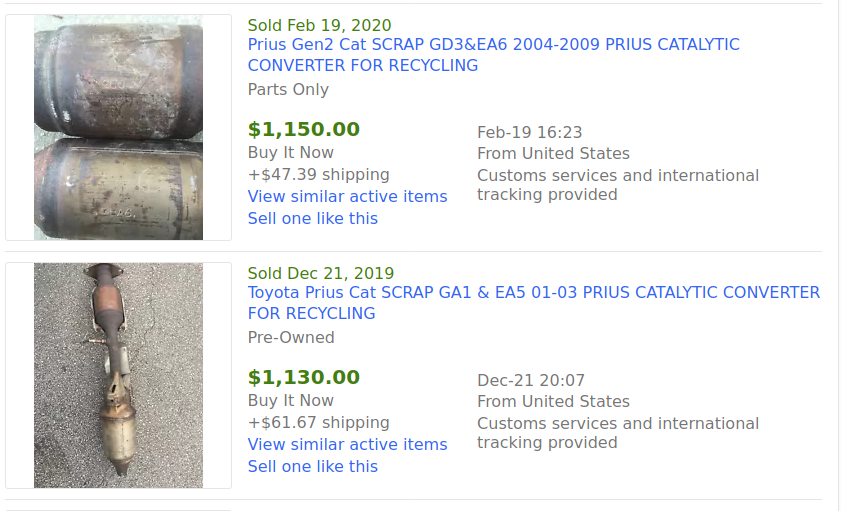Click the '+$61.67 shipping' text
Viewport: 851px width, 511px height.
point(318,422)
